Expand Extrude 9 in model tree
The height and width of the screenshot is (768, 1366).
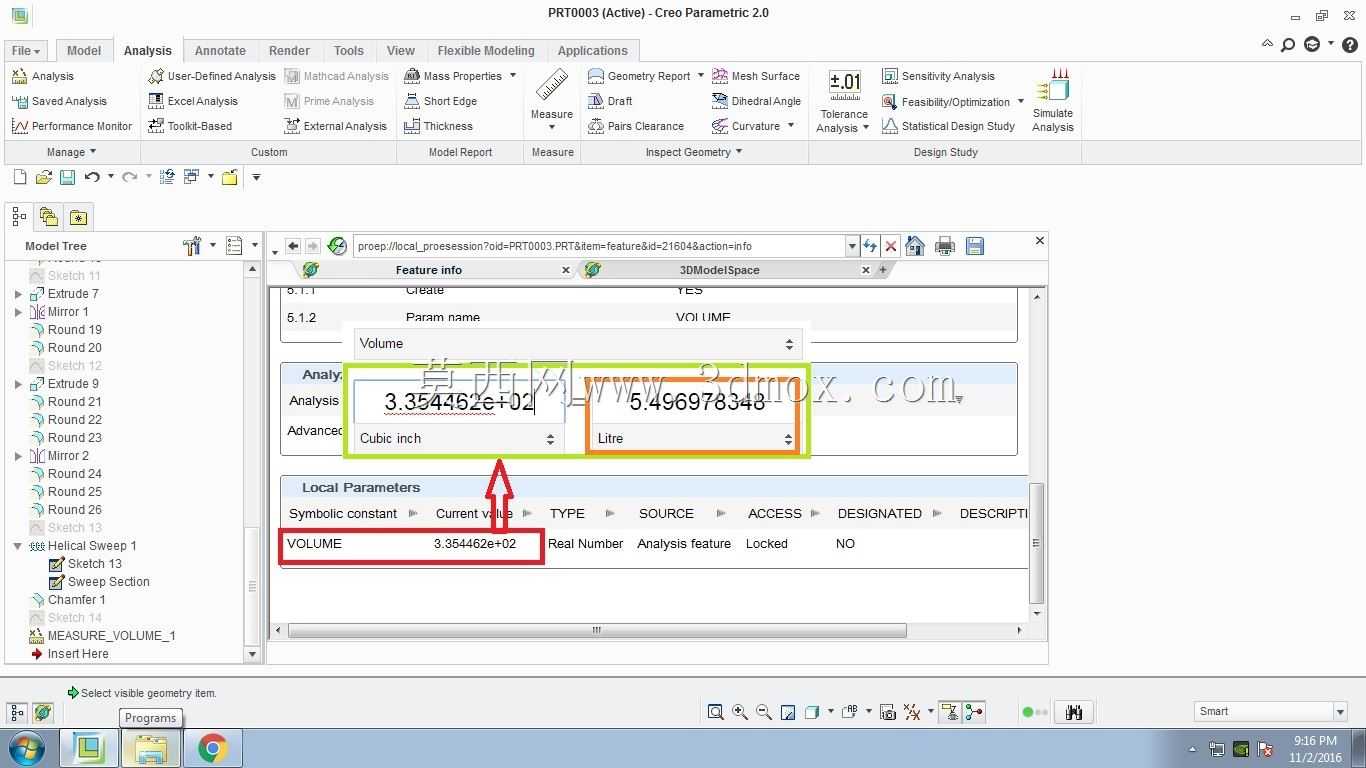point(18,384)
